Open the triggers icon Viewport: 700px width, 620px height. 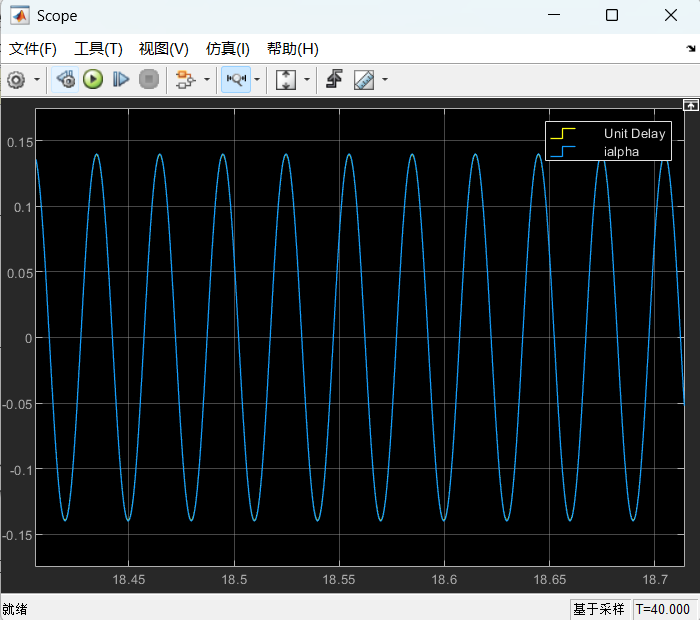click(334, 79)
